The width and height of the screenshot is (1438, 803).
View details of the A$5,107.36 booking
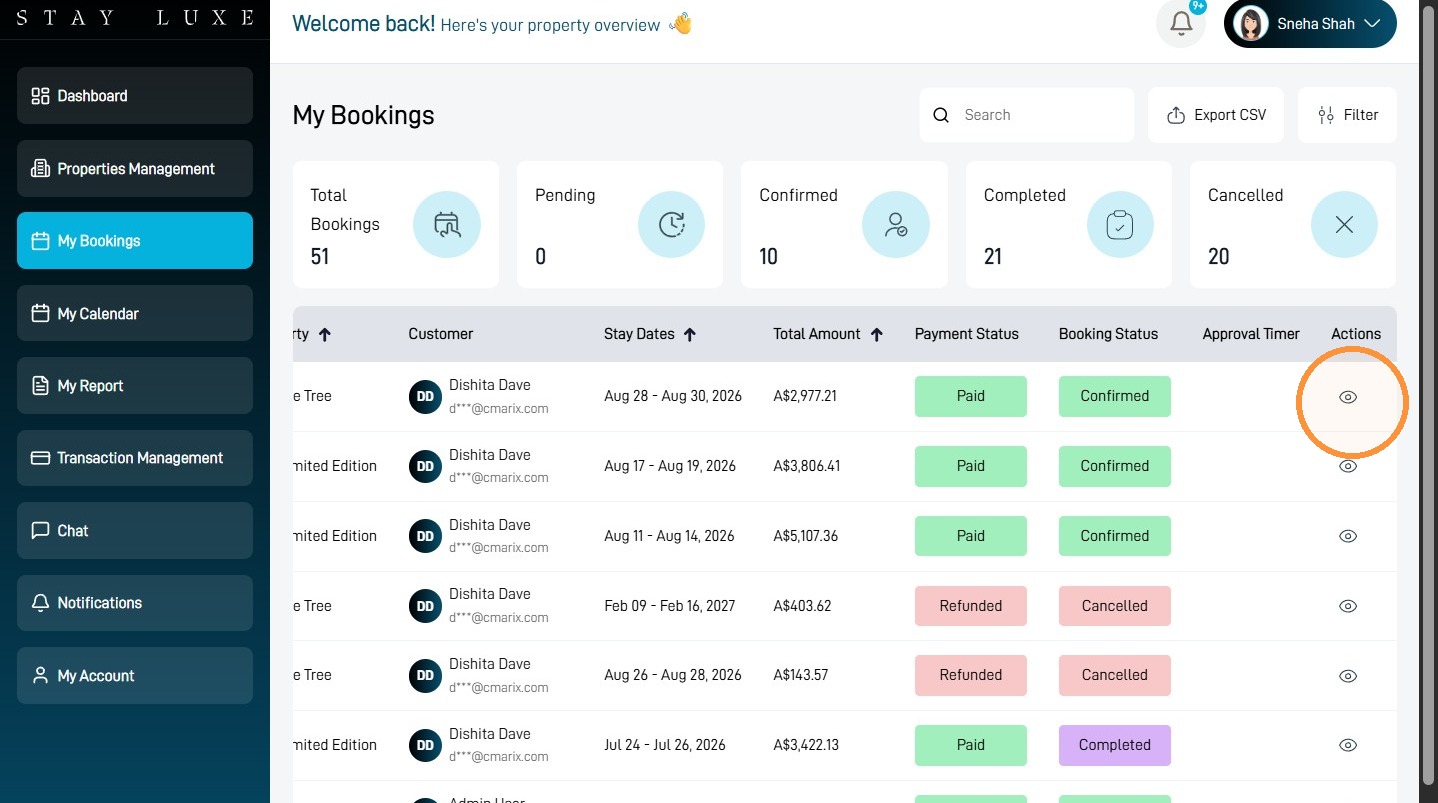click(x=1348, y=536)
